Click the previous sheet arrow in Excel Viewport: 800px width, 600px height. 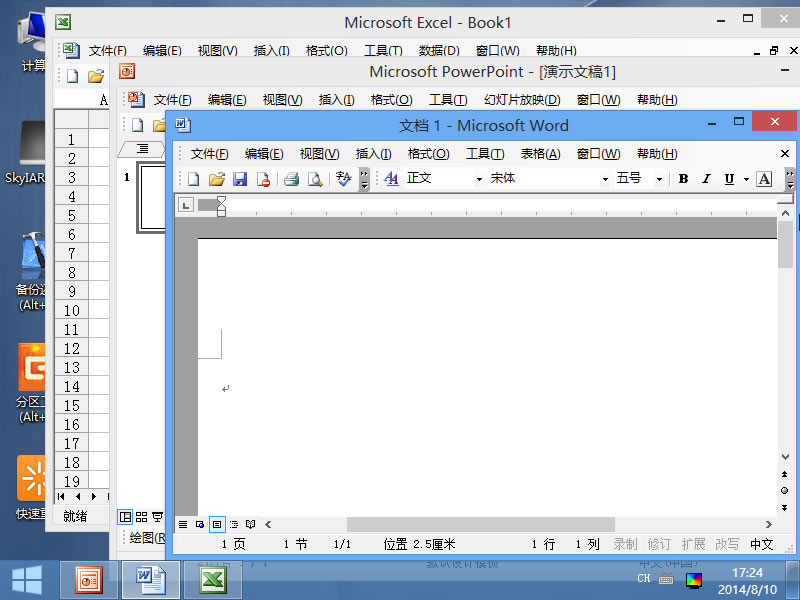pos(78,496)
